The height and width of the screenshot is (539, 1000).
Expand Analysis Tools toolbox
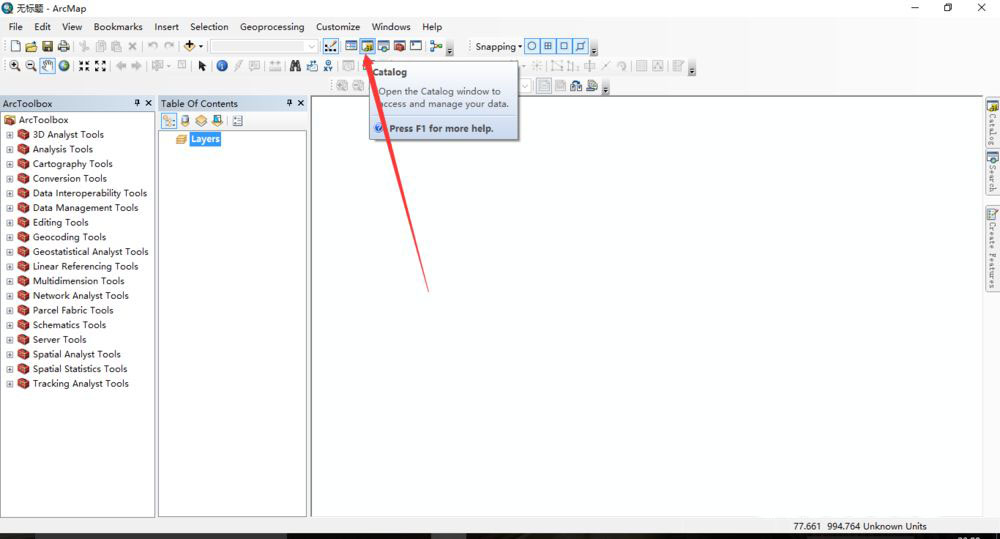(10, 149)
